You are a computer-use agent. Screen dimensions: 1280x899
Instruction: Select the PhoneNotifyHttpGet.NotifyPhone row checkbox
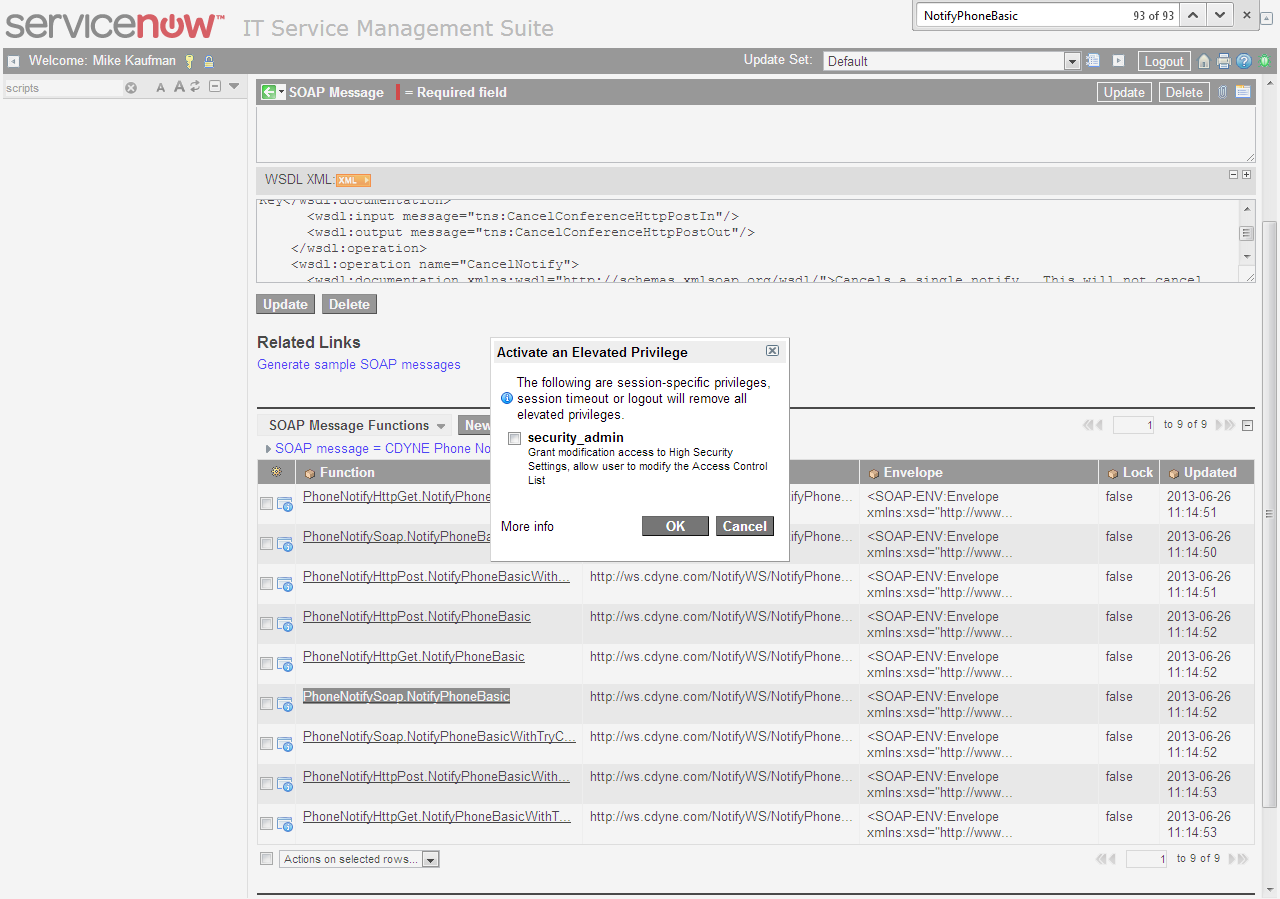[265, 503]
